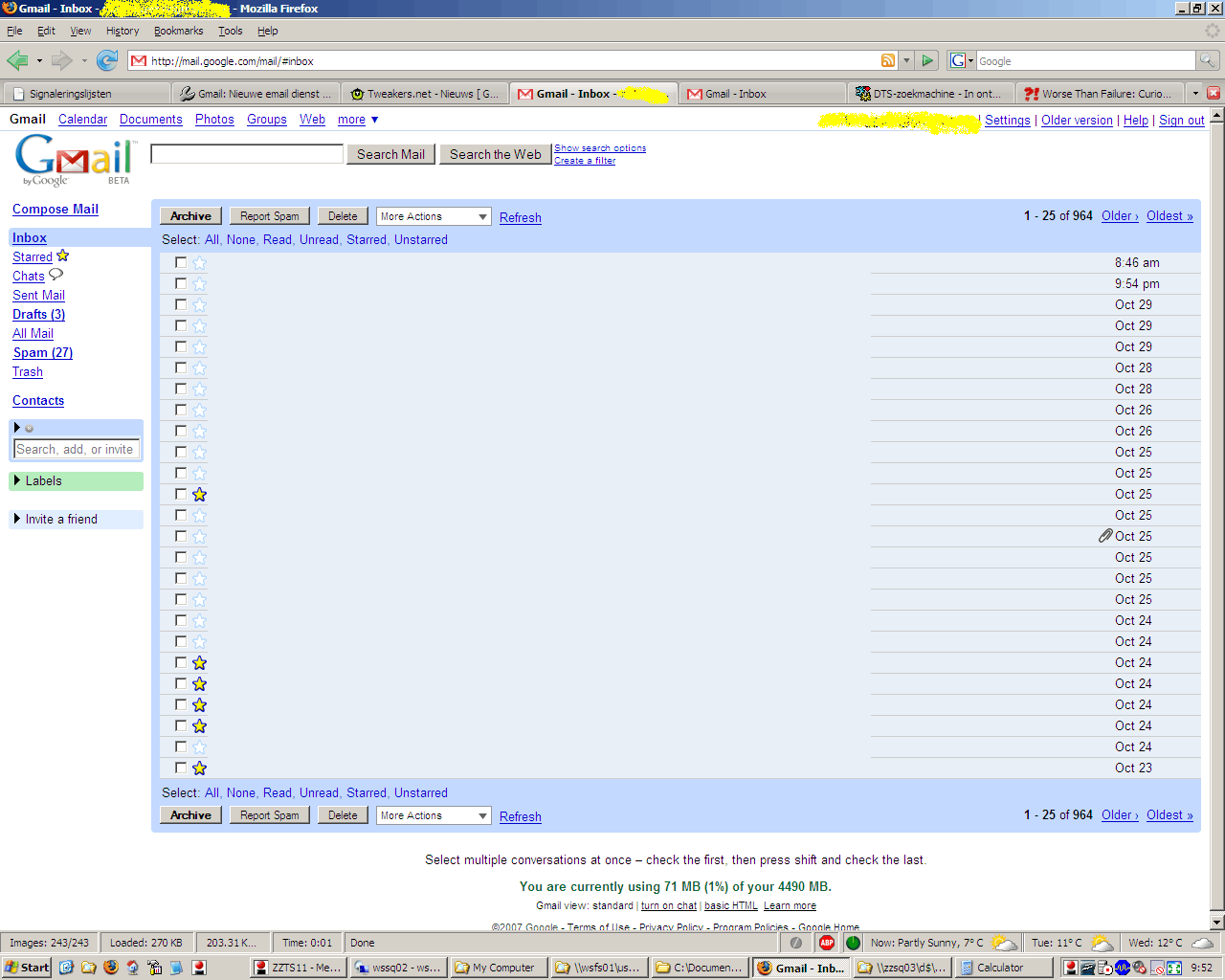Click the Gmail mail search input field
Image resolution: width=1225 pixels, height=980 pixels.
[x=247, y=154]
